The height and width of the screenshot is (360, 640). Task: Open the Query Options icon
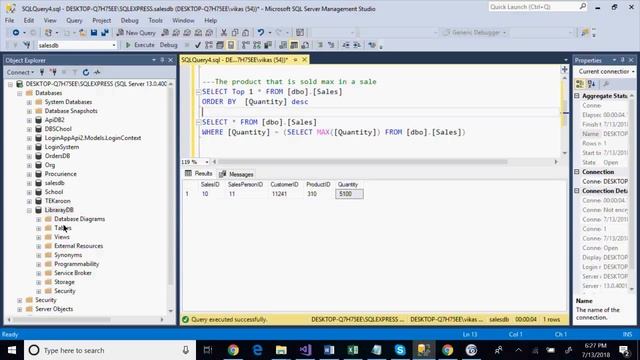pos(220,45)
